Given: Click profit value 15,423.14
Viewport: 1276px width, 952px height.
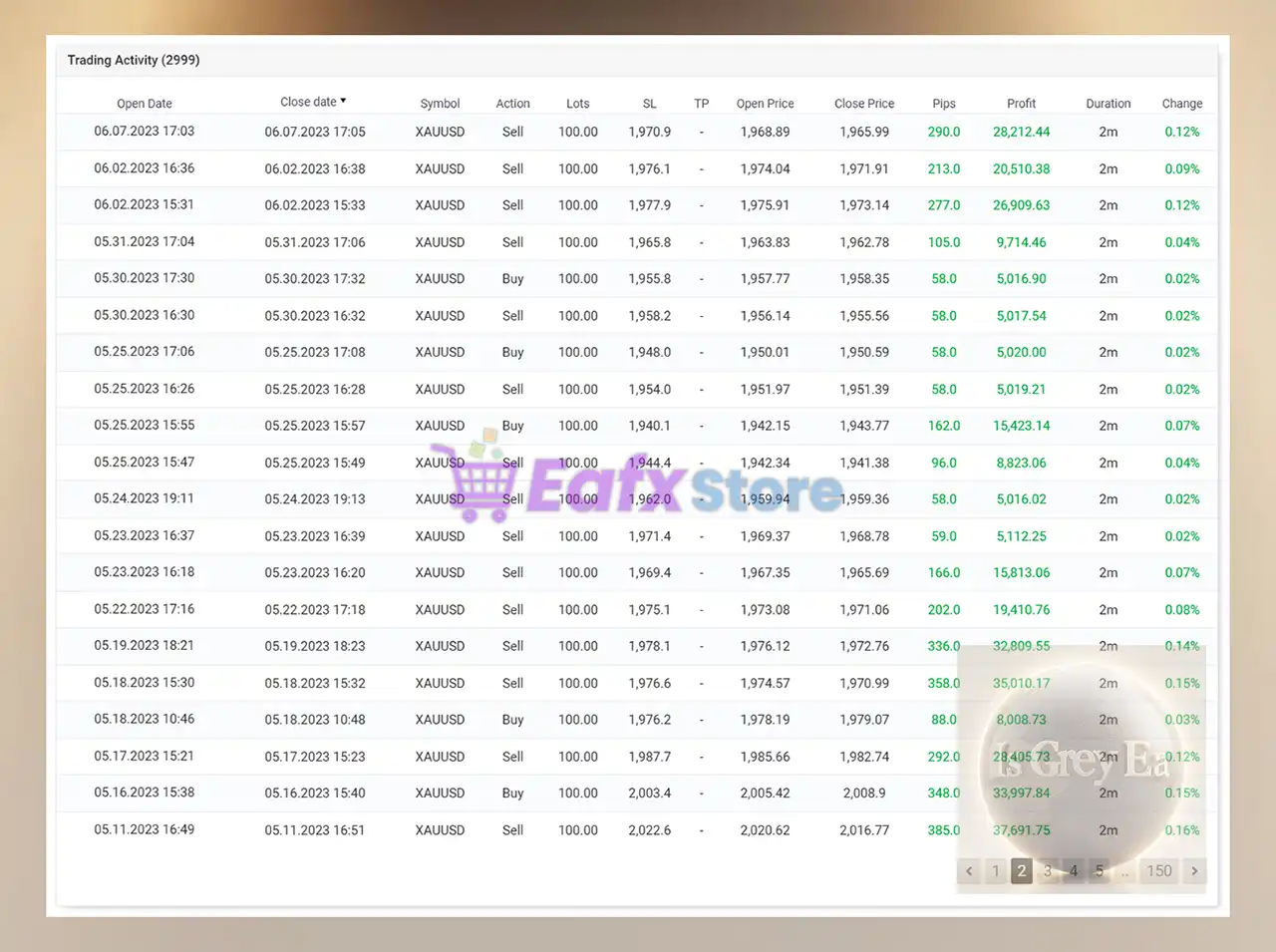Looking at the screenshot, I should click(1022, 426).
